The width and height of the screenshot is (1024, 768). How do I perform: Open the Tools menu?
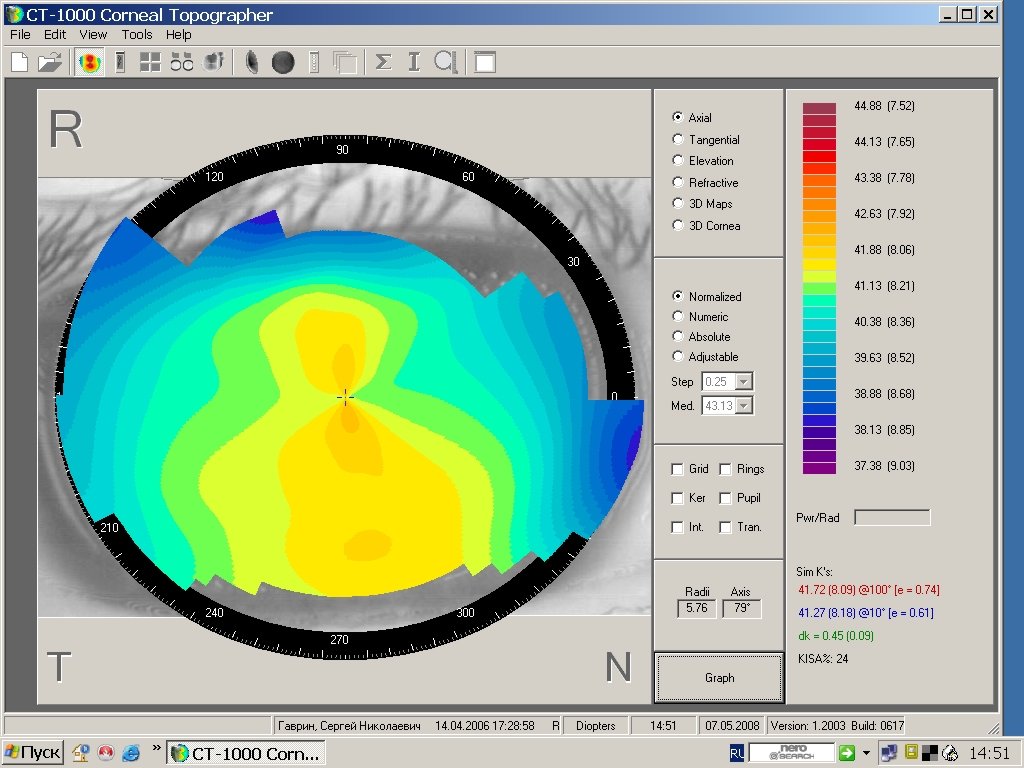coord(136,35)
